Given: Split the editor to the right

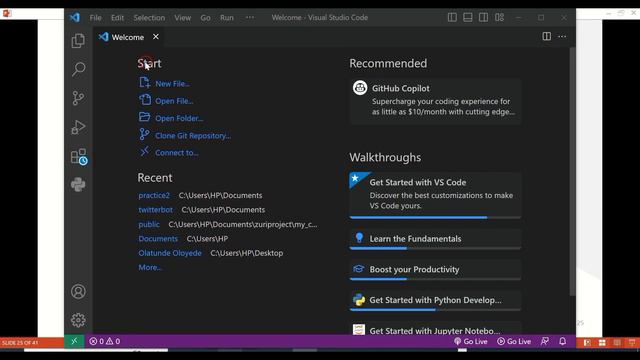Looking at the screenshot, I should 547,36.
